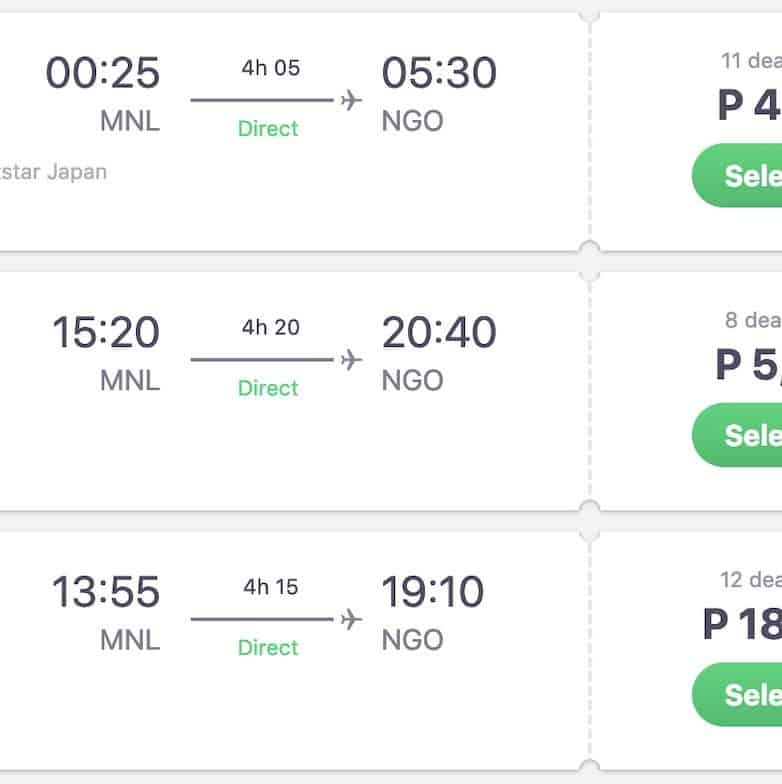Click the plane icon on the 00:25 flight
The image size is (782, 784).
pyautogui.click(x=350, y=100)
